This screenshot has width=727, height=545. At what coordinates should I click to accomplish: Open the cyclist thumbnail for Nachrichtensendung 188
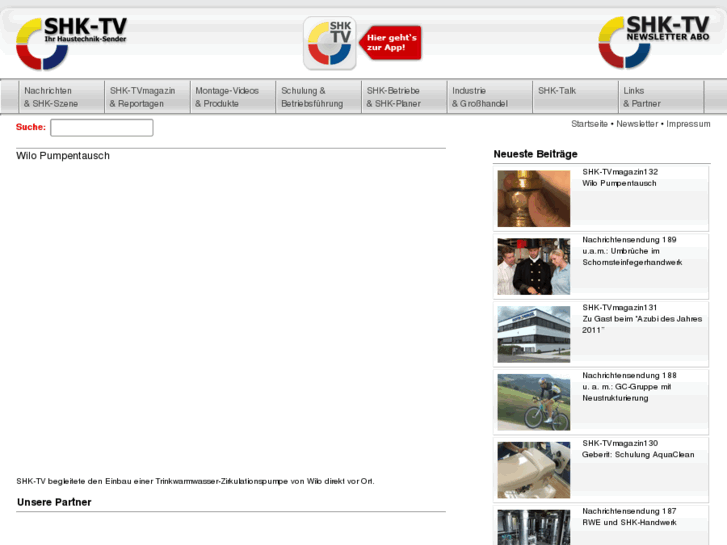tap(534, 402)
